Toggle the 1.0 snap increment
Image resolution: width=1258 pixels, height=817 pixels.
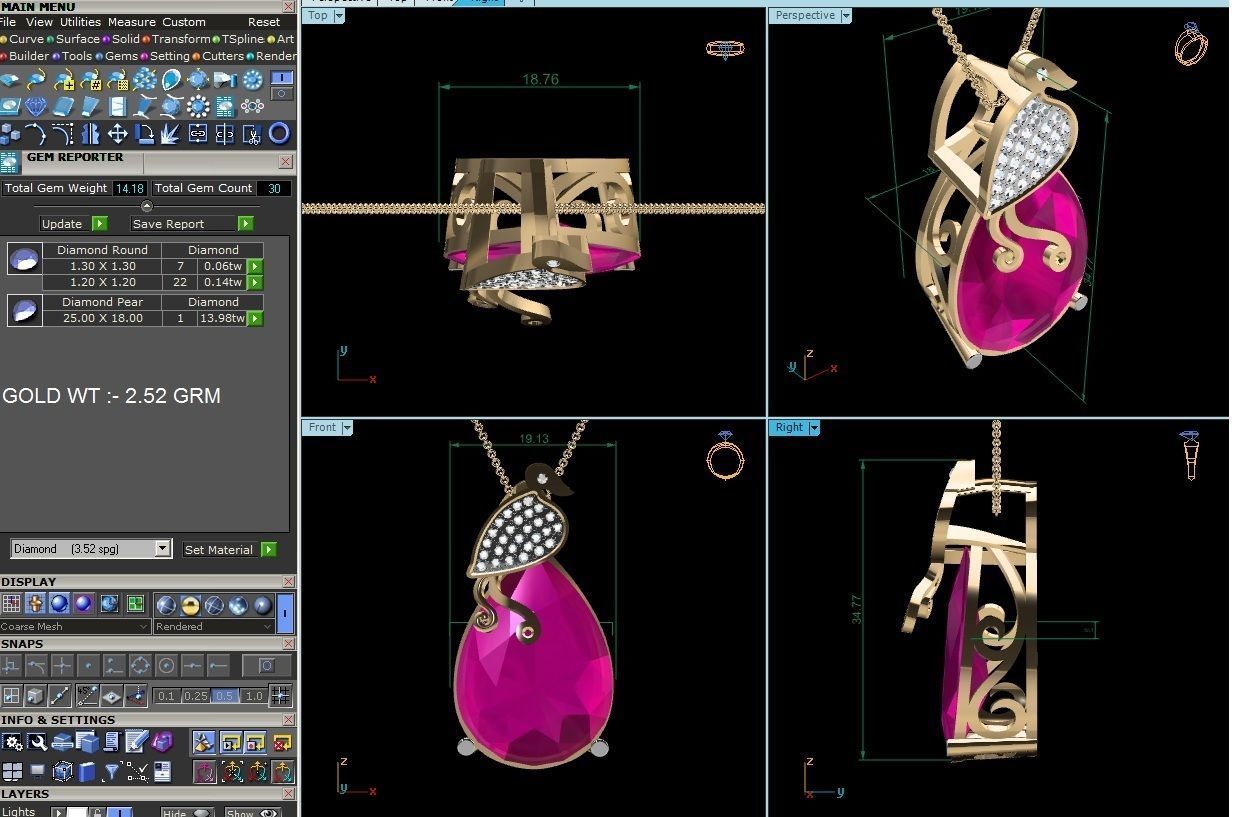pos(254,696)
